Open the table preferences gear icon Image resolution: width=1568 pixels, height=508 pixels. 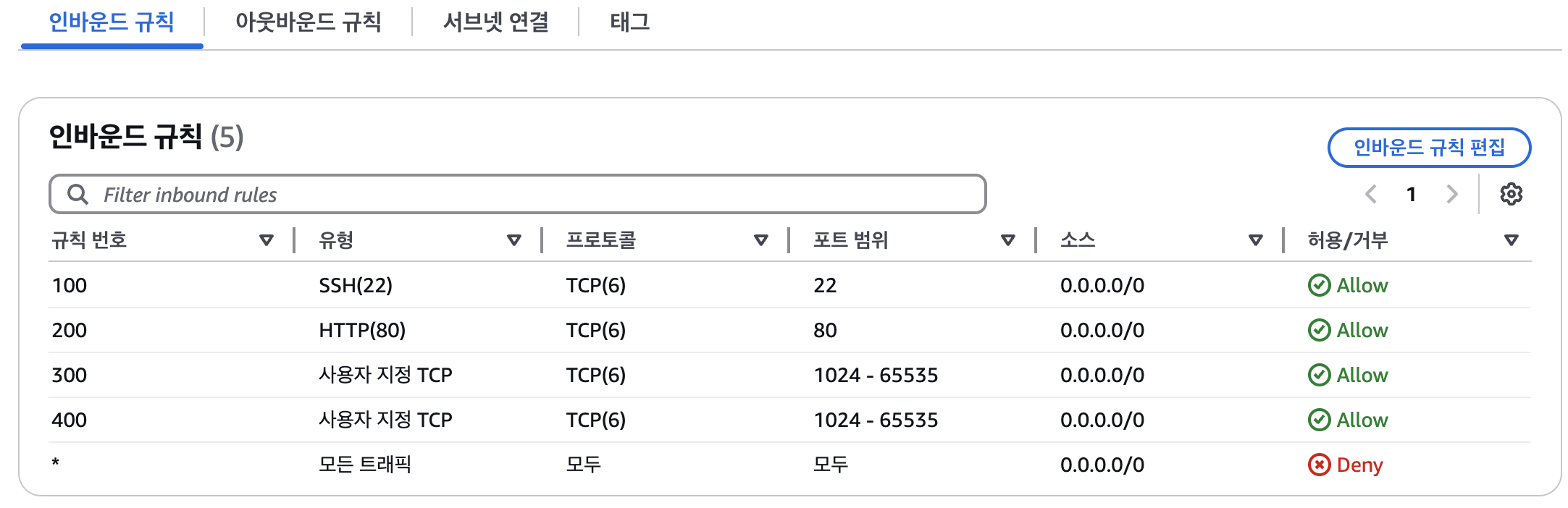(1511, 194)
